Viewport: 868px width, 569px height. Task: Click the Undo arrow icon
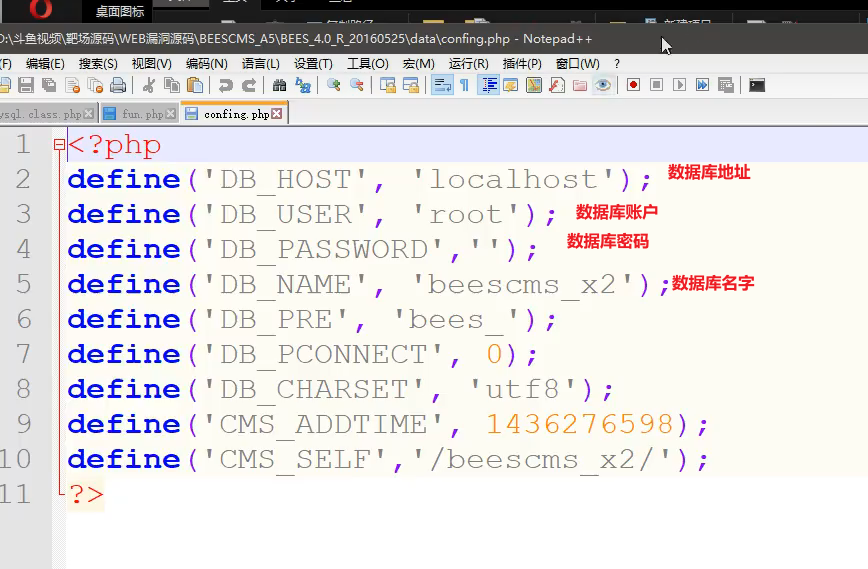click(x=226, y=86)
